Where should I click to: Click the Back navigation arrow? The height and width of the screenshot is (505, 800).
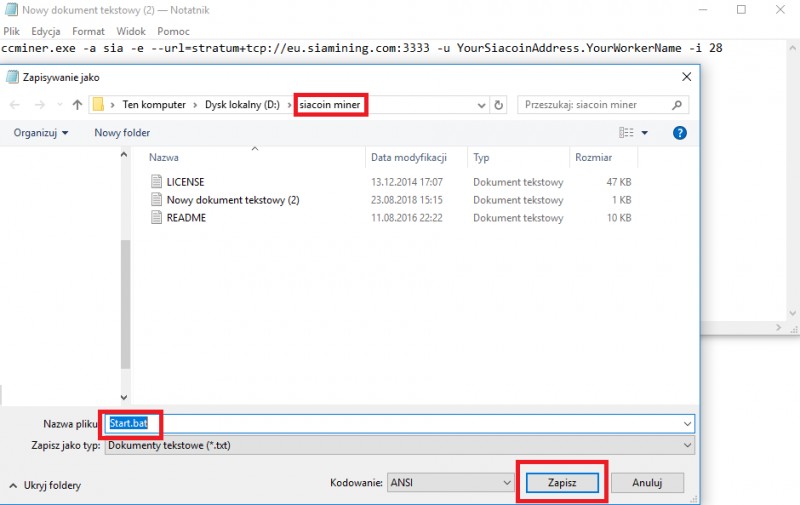(x=15, y=105)
